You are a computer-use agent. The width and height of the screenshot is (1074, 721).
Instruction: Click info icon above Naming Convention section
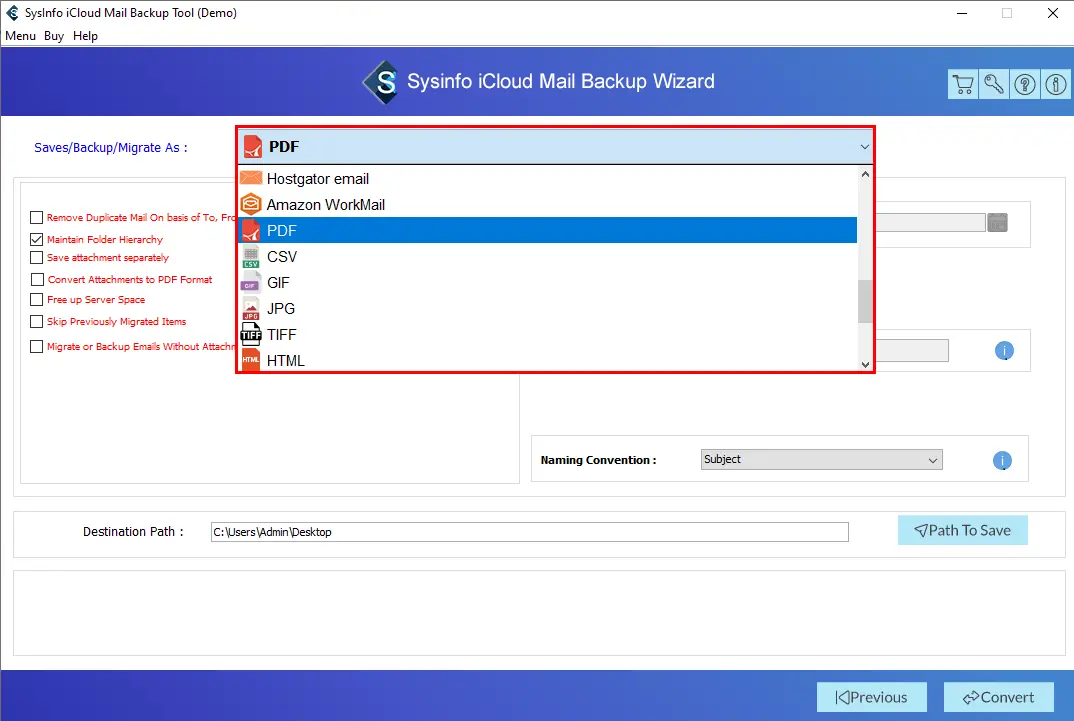coord(1004,351)
